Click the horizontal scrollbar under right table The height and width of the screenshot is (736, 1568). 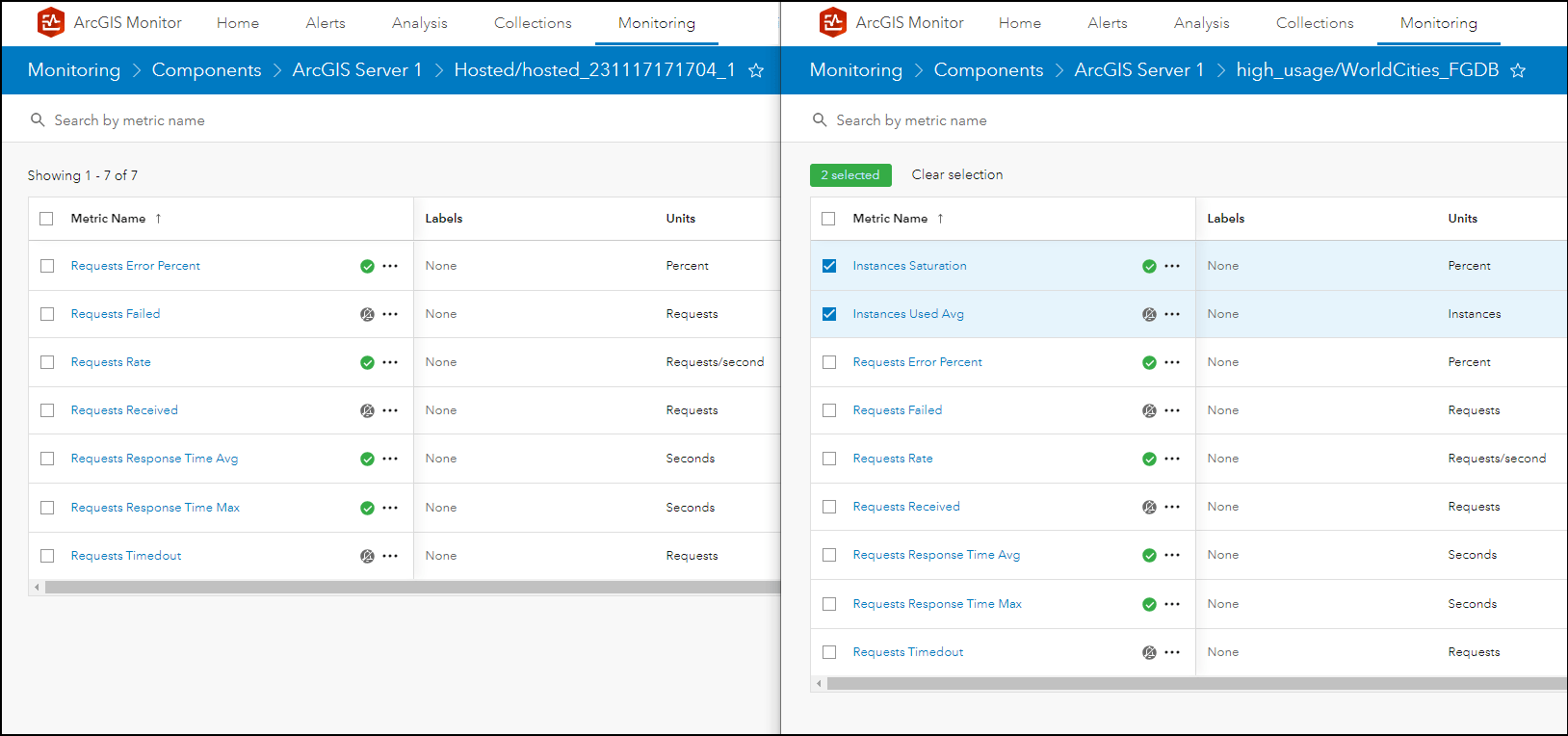[x=1196, y=684]
